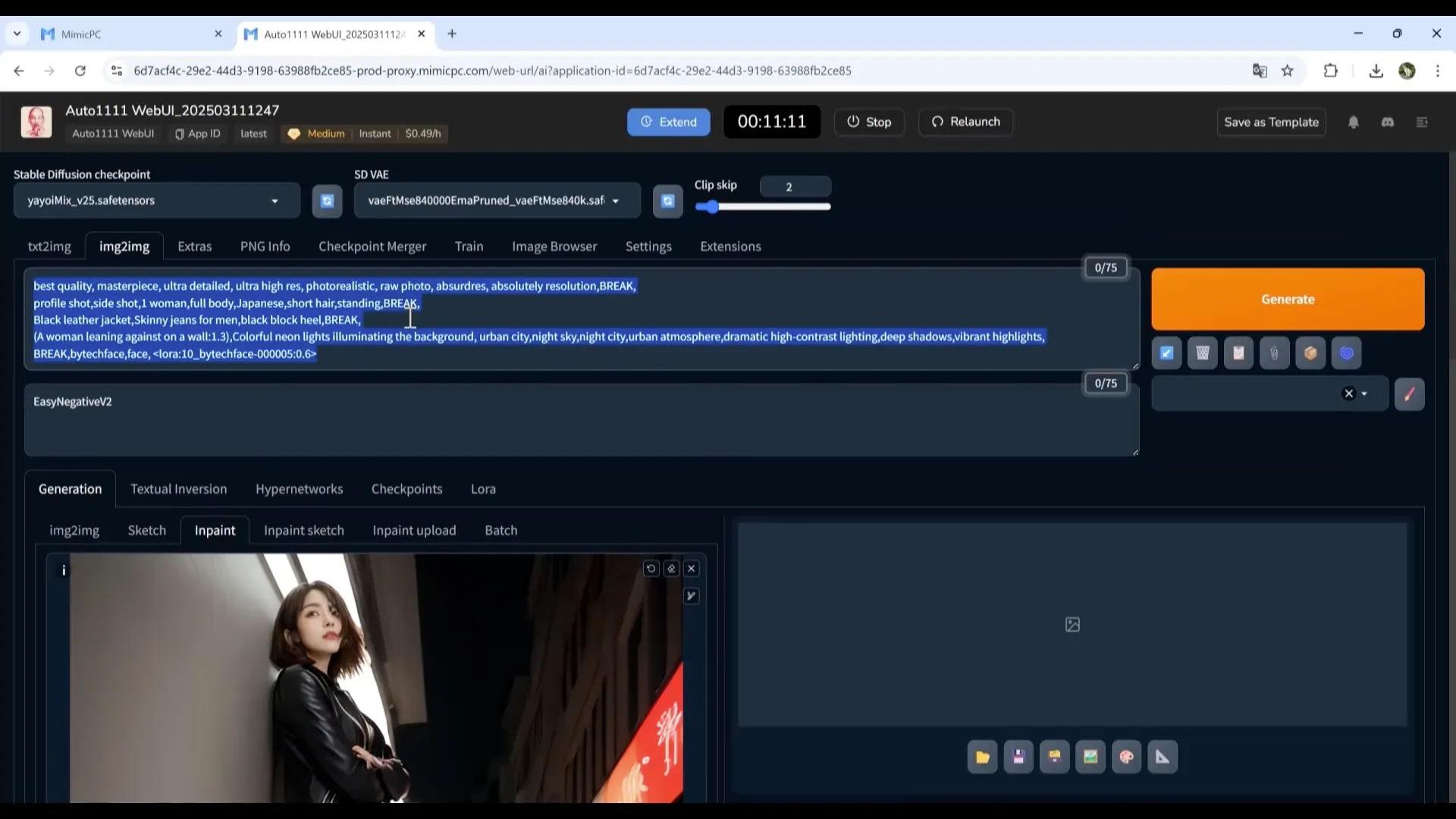Click the triangle ruler send-to-extras icon
The image size is (1456, 819).
(x=1163, y=757)
